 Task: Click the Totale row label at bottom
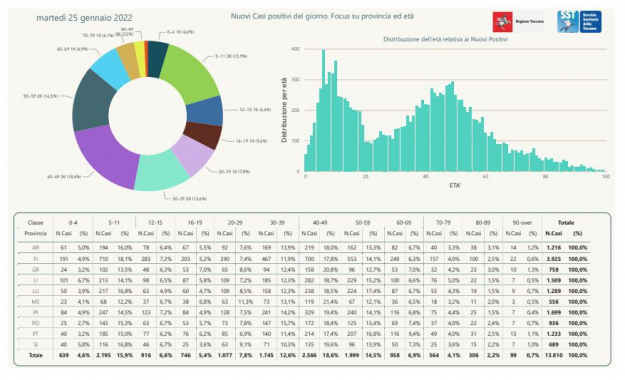pyautogui.click(x=35, y=355)
